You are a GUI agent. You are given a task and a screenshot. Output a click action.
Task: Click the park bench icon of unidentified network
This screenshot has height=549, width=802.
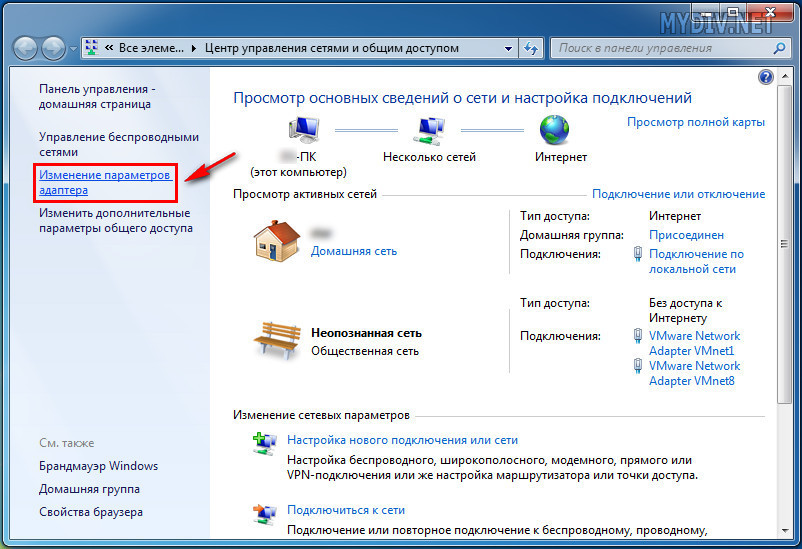point(277,340)
